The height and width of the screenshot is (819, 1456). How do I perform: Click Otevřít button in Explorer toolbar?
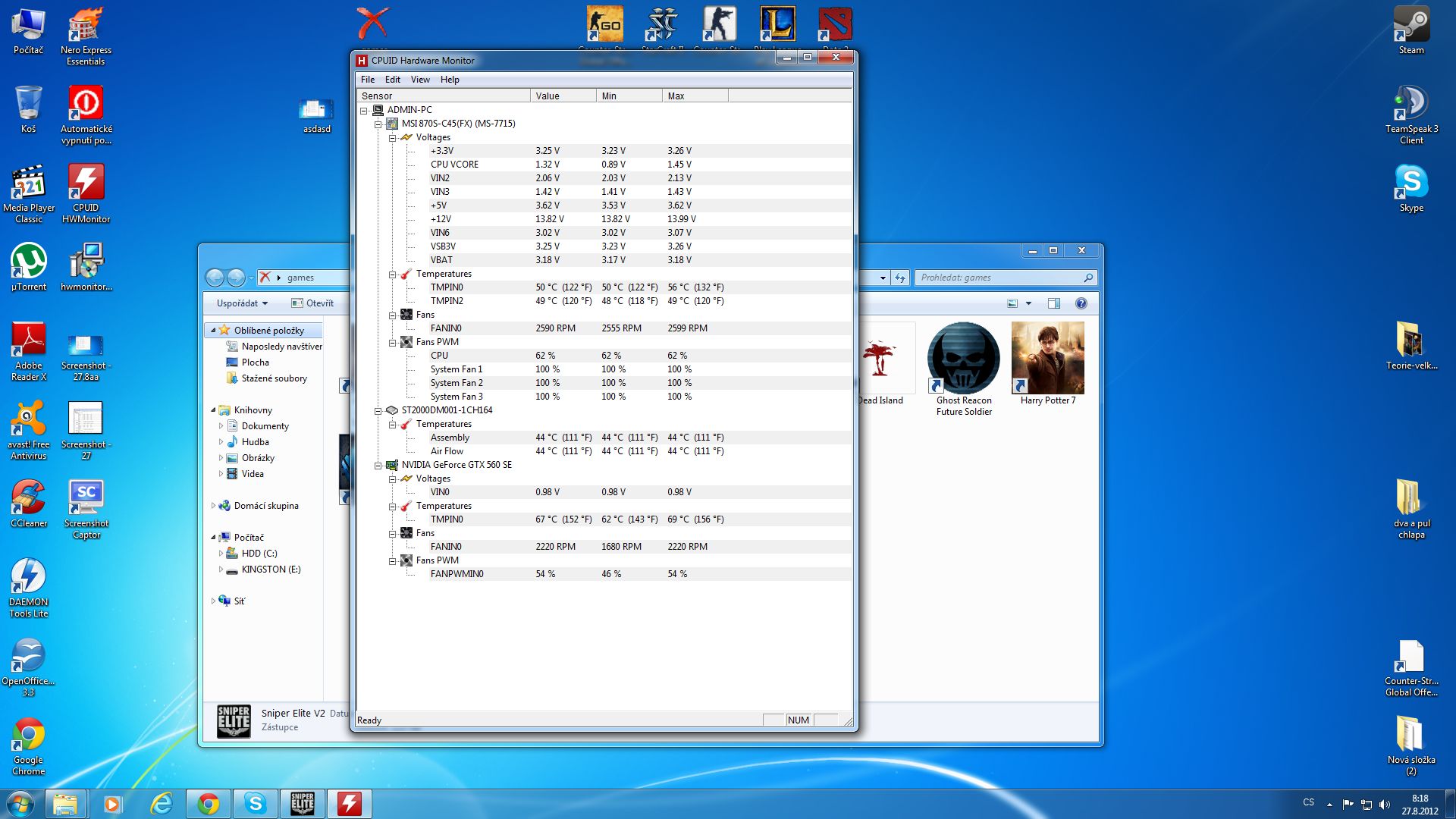[x=312, y=303]
